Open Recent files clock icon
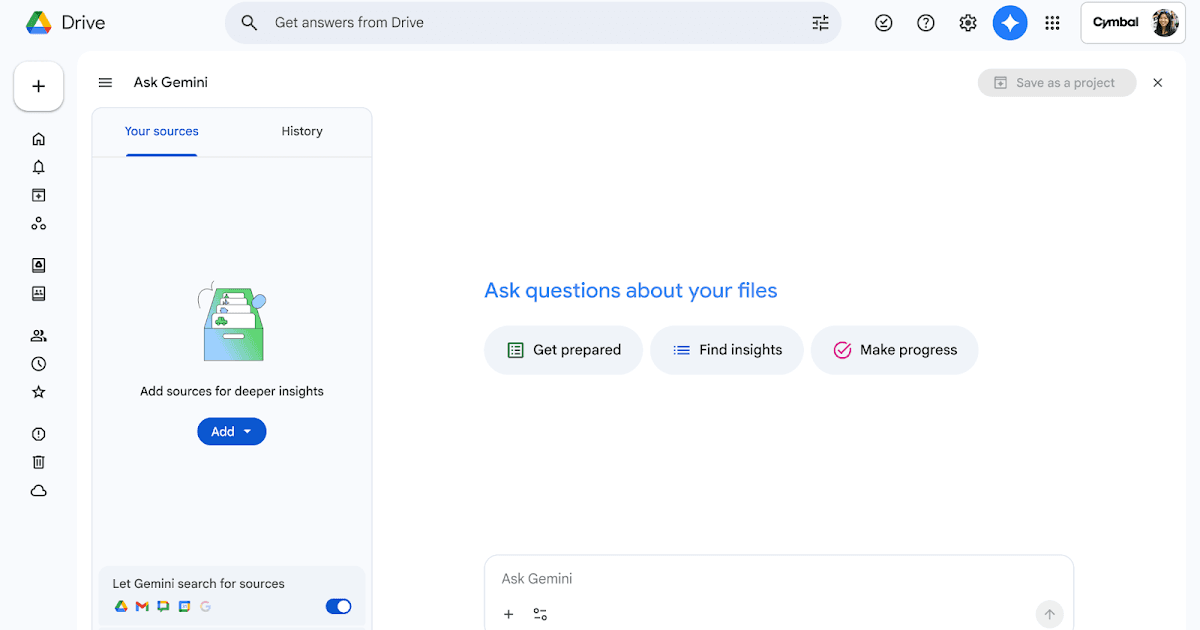 39,364
